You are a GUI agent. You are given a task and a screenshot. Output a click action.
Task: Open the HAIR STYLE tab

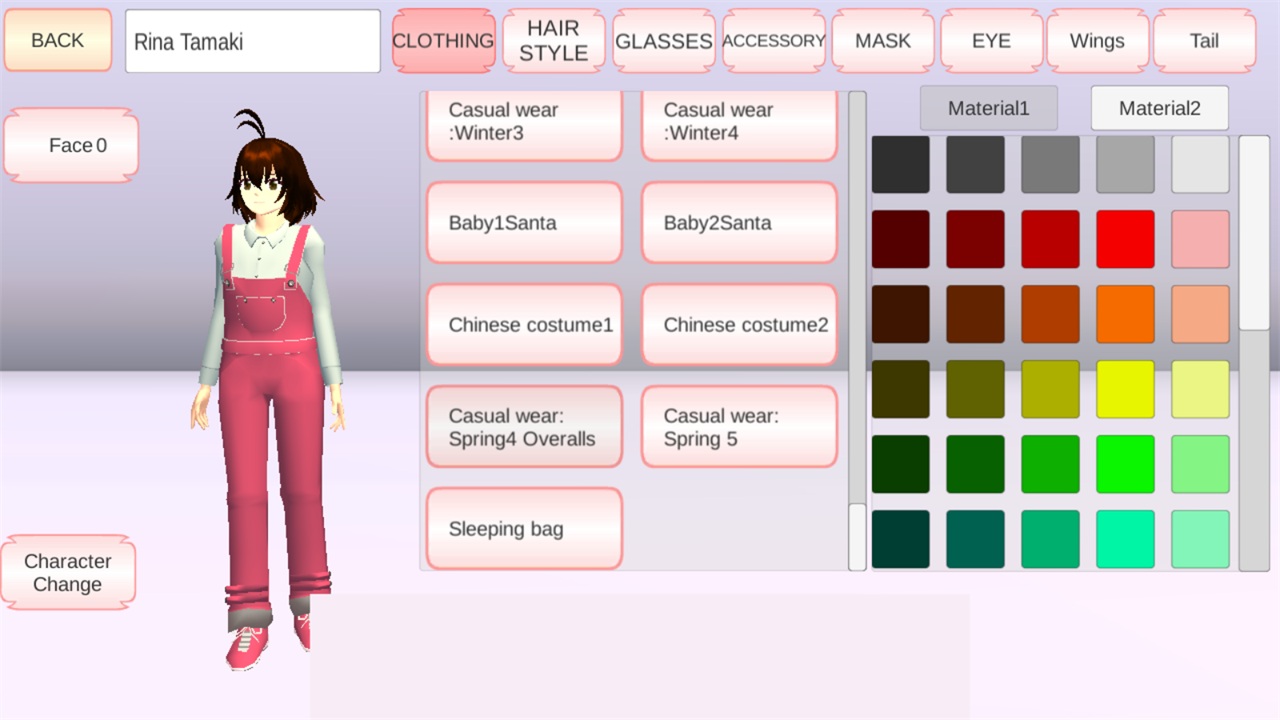tap(554, 41)
